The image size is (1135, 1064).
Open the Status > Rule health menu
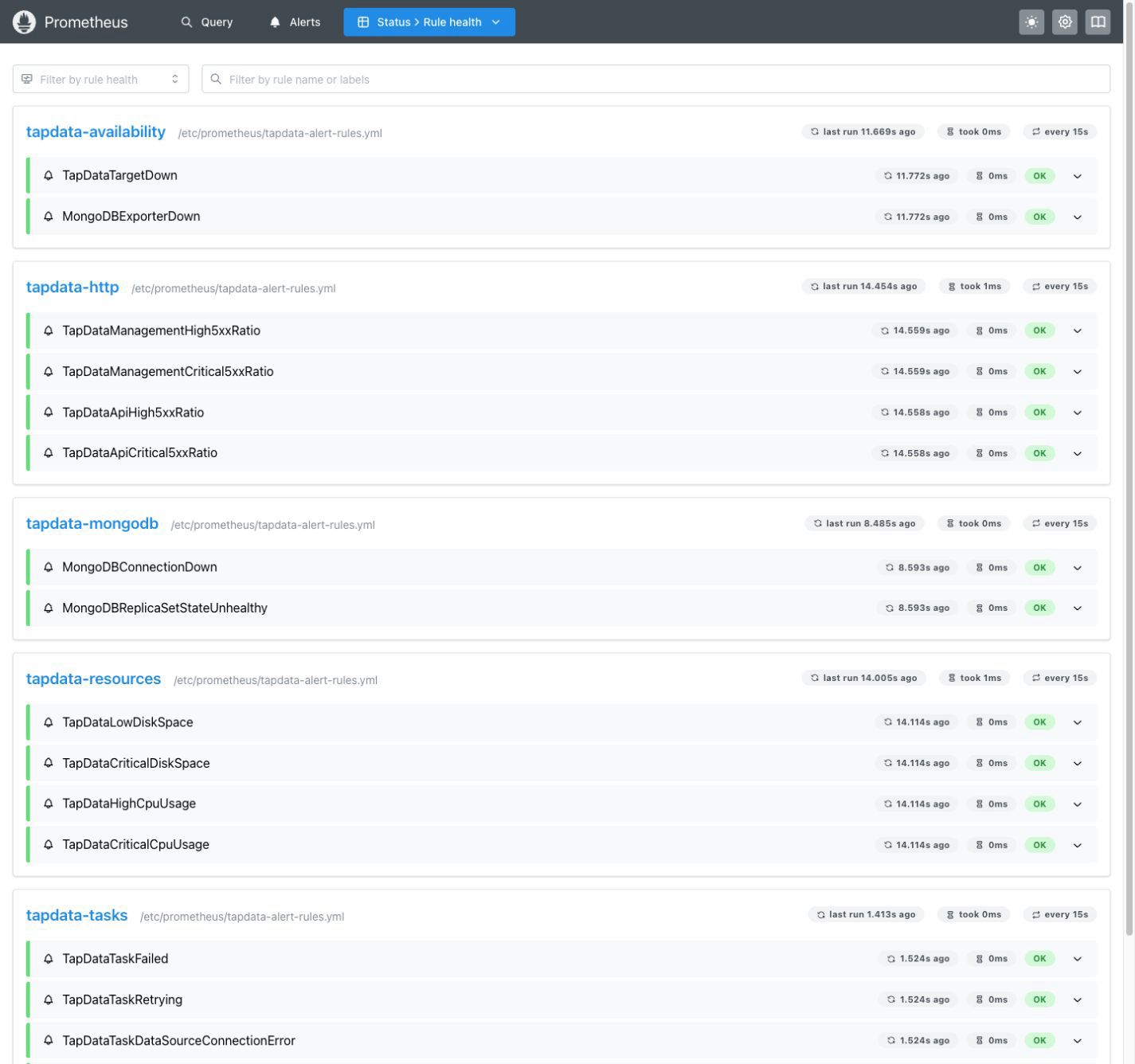tap(429, 22)
